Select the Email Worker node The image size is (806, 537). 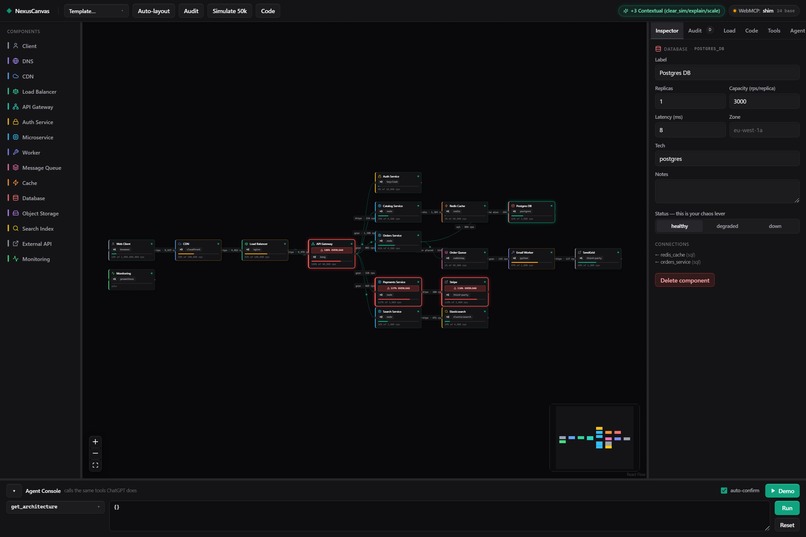coord(532,259)
